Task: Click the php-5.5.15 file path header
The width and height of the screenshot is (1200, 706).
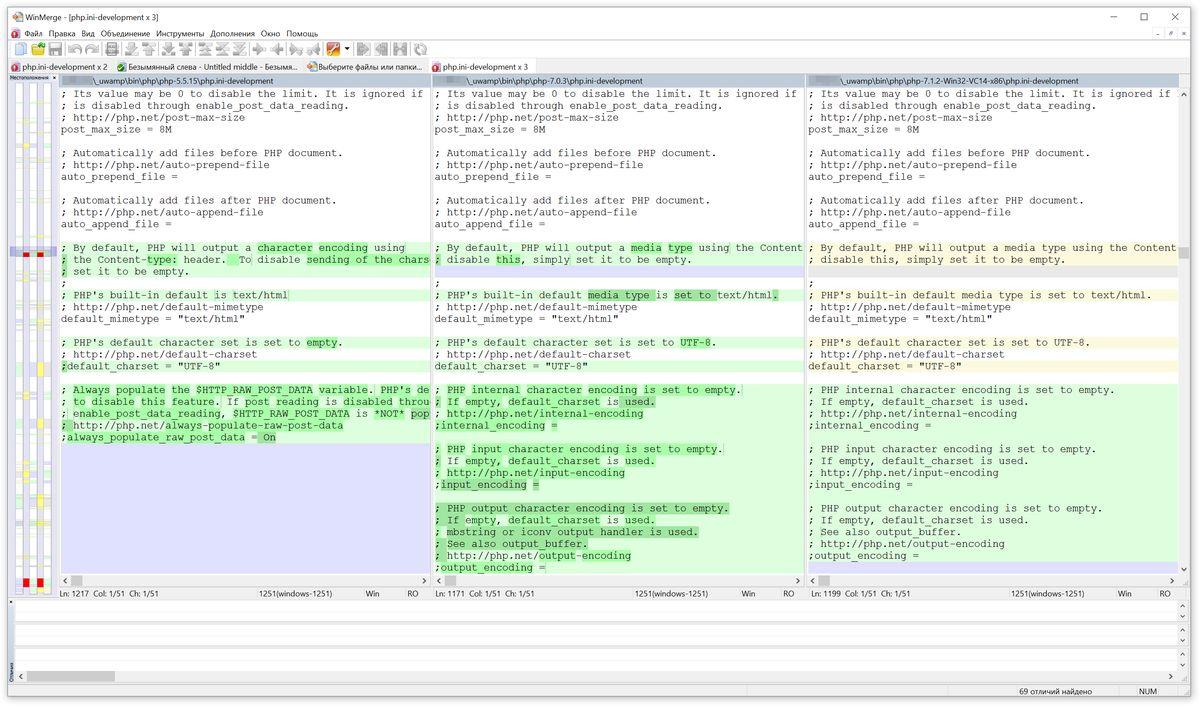Action: [245, 80]
